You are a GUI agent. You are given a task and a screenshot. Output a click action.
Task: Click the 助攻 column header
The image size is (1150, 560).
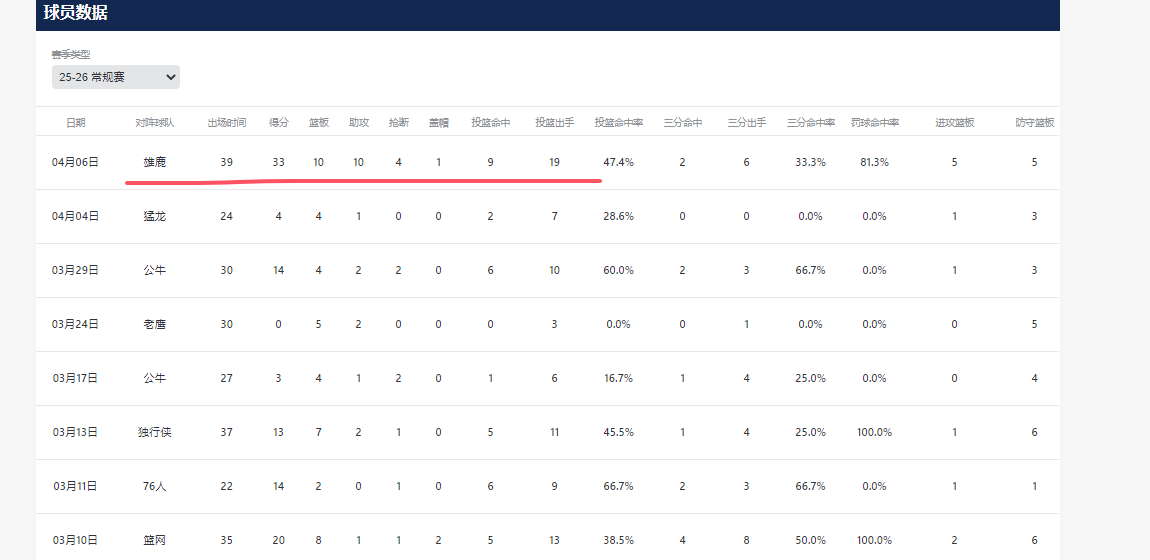pyautogui.click(x=359, y=123)
